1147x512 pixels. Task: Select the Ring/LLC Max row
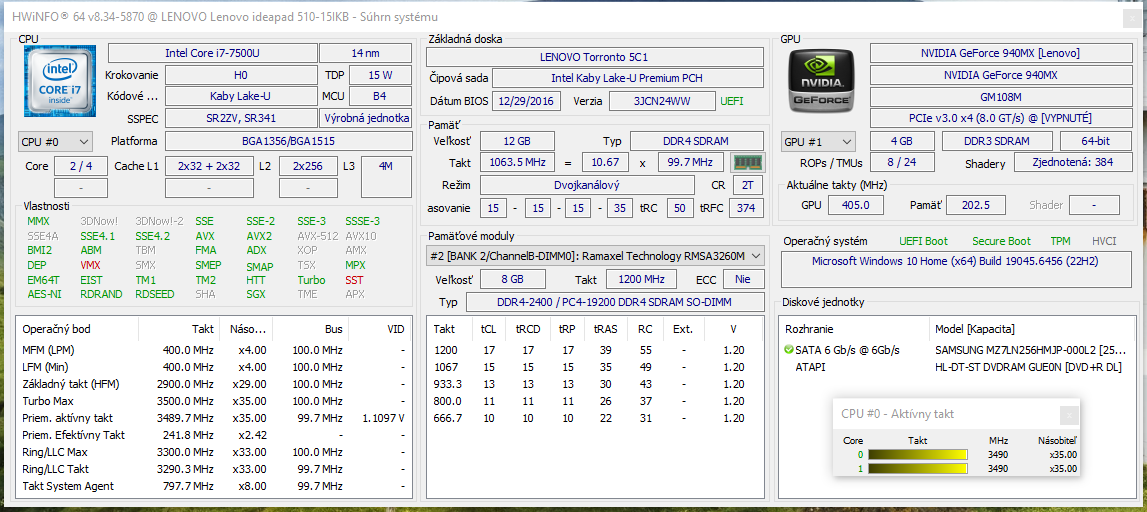pyautogui.click(x=212, y=452)
